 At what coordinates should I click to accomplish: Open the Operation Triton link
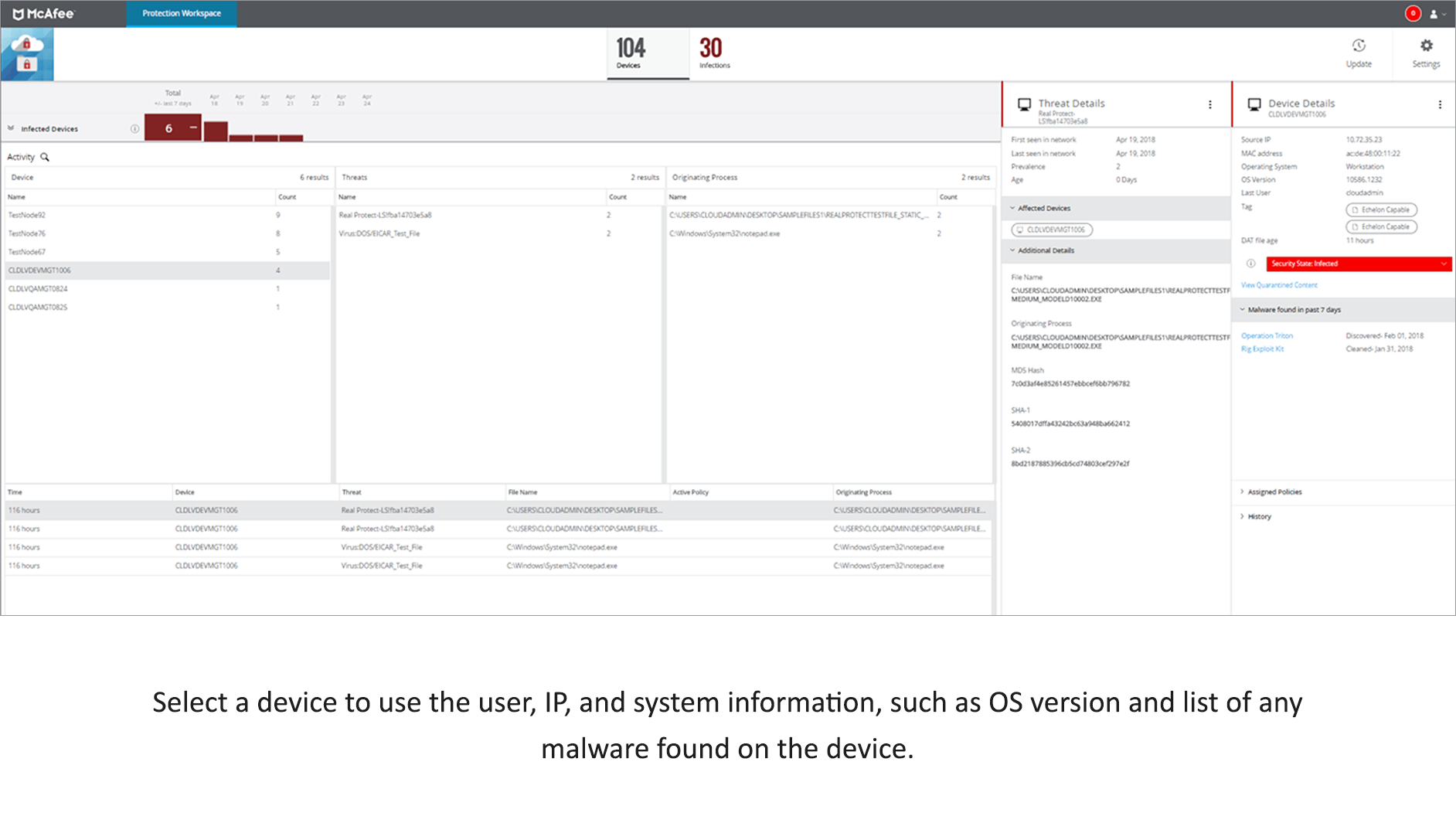1267,335
